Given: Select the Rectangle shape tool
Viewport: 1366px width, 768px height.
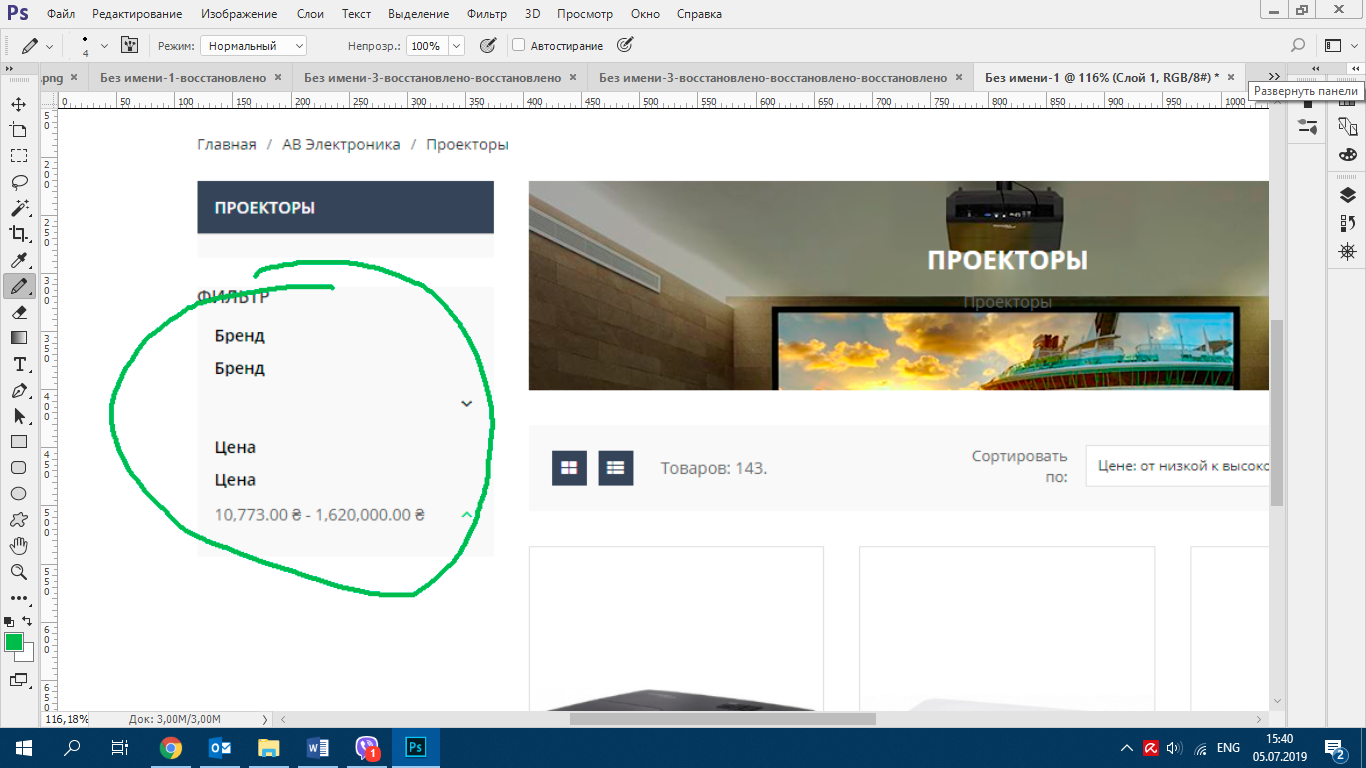Looking at the screenshot, I should [x=18, y=442].
